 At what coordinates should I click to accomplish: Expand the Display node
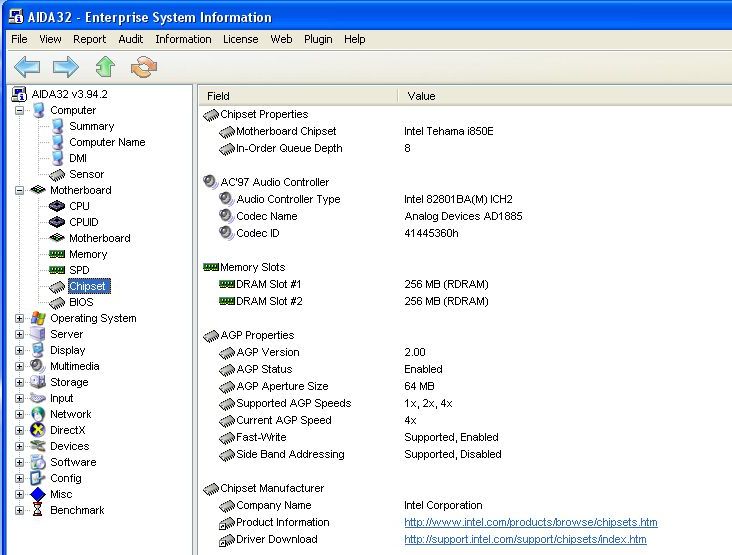19,350
